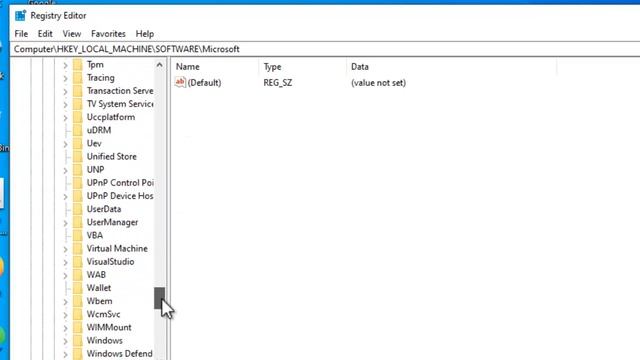Image resolution: width=640 pixels, height=360 pixels.
Task: Click the Windows folder icon
Action: point(78,340)
